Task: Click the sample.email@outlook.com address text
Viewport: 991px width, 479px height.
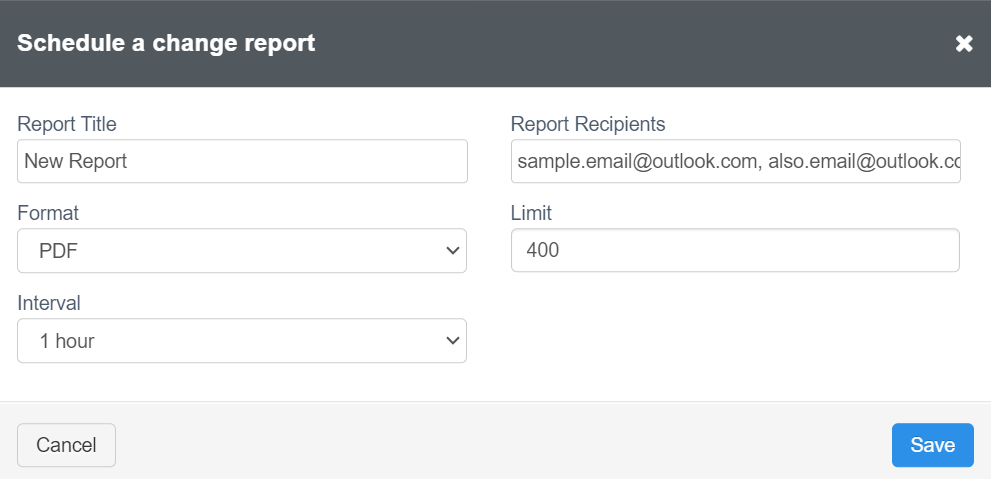Action: coord(632,161)
